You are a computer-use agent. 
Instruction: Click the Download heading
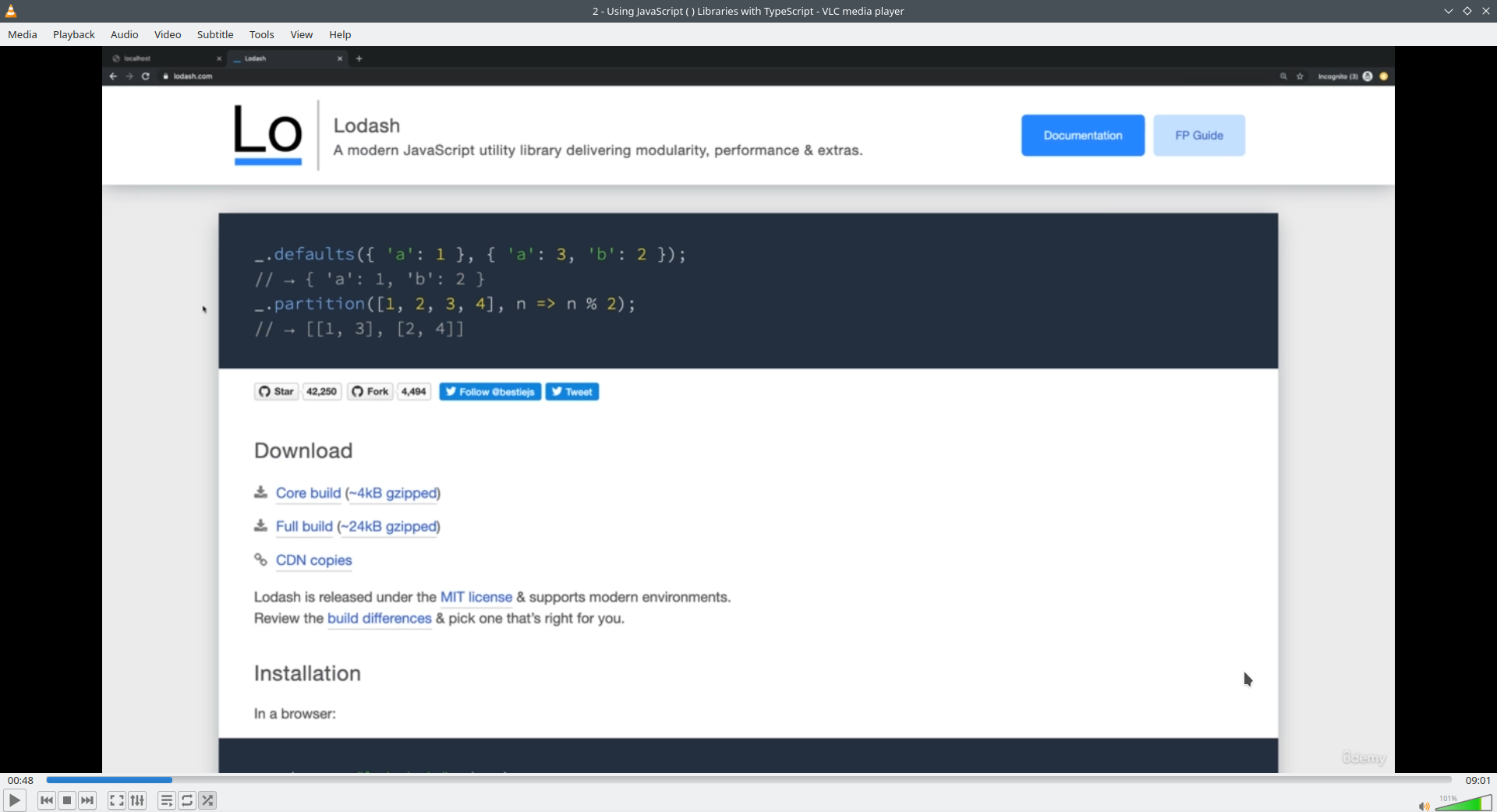tap(303, 451)
